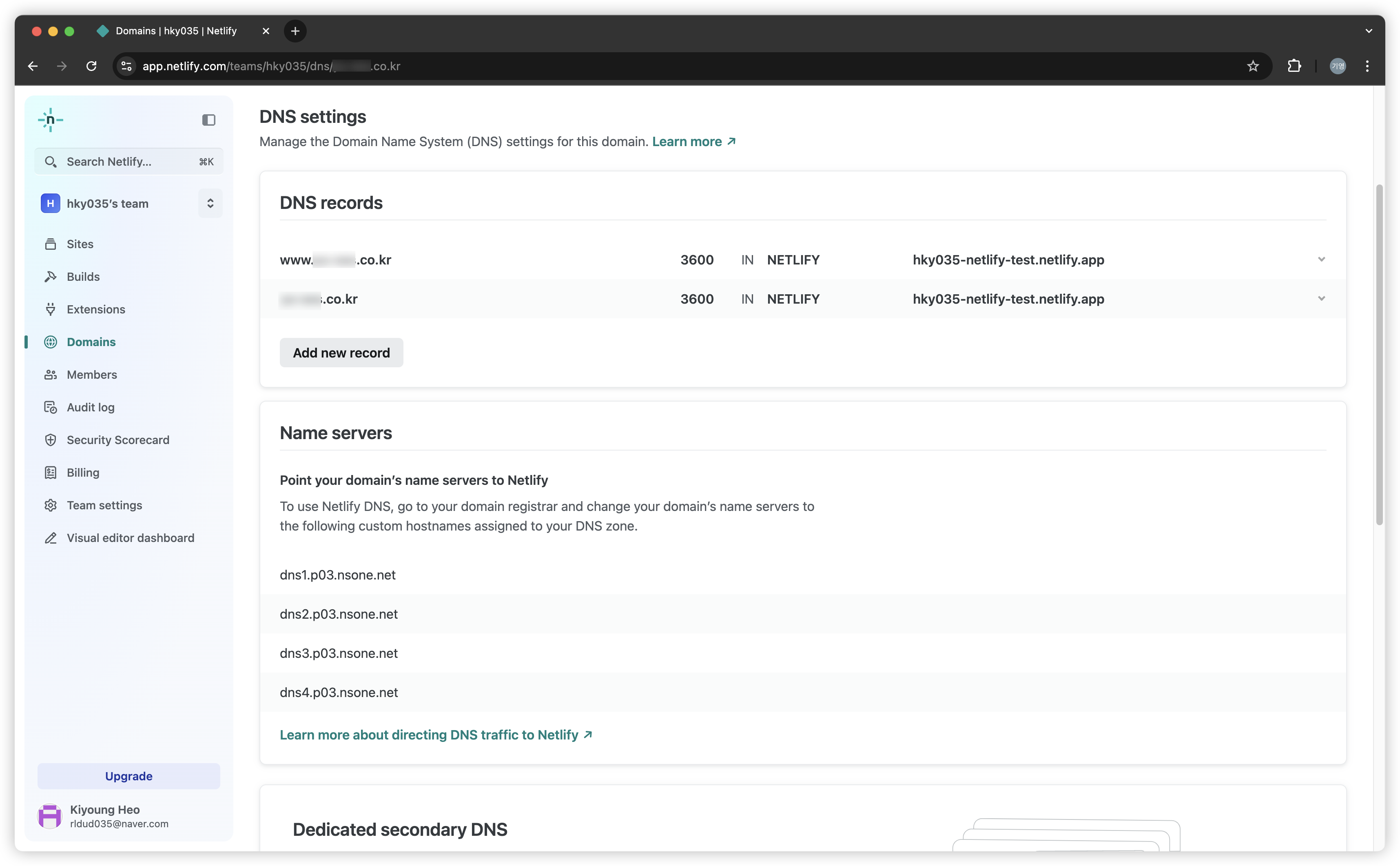Expand the second .co.kr DNS record chevron
The image size is (1400, 866).
tap(1321, 298)
